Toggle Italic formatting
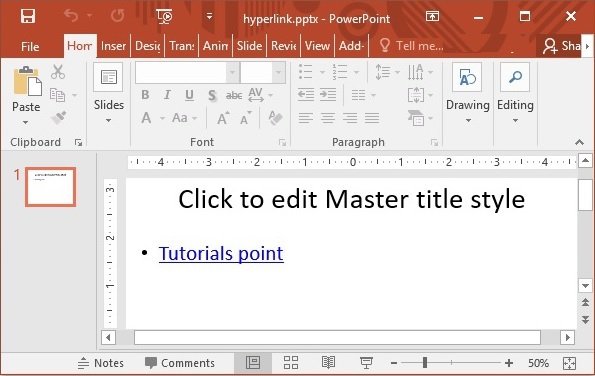This screenshot has height=376, width=595. 167,95
